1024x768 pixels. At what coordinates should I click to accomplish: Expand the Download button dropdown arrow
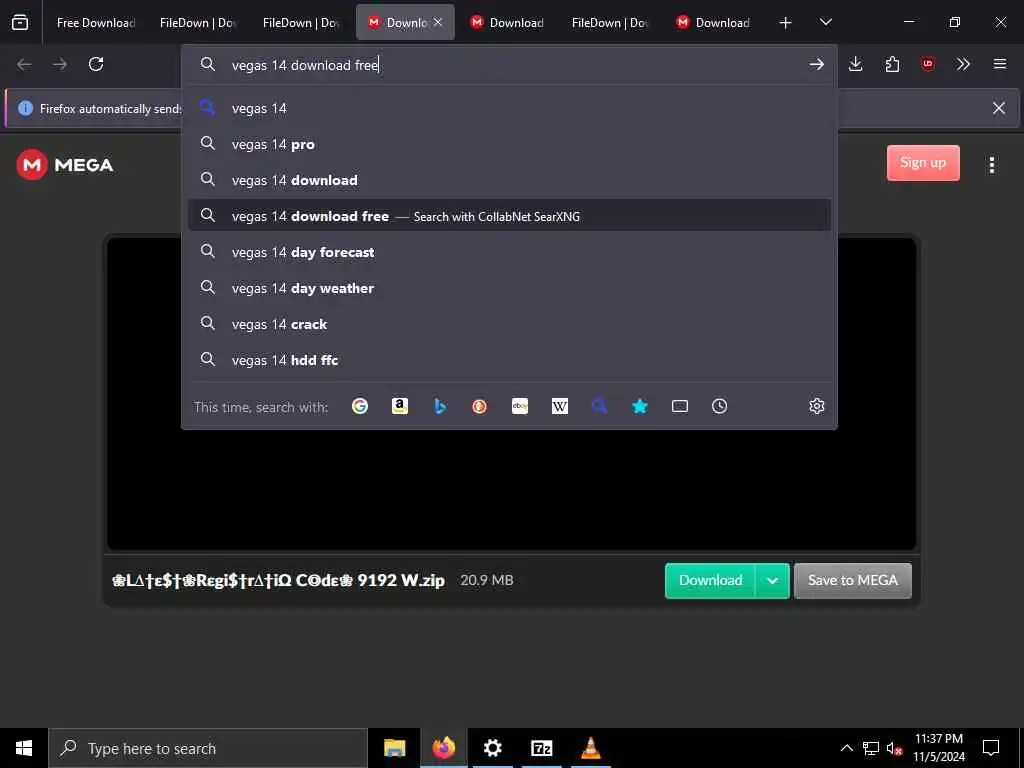773,581
